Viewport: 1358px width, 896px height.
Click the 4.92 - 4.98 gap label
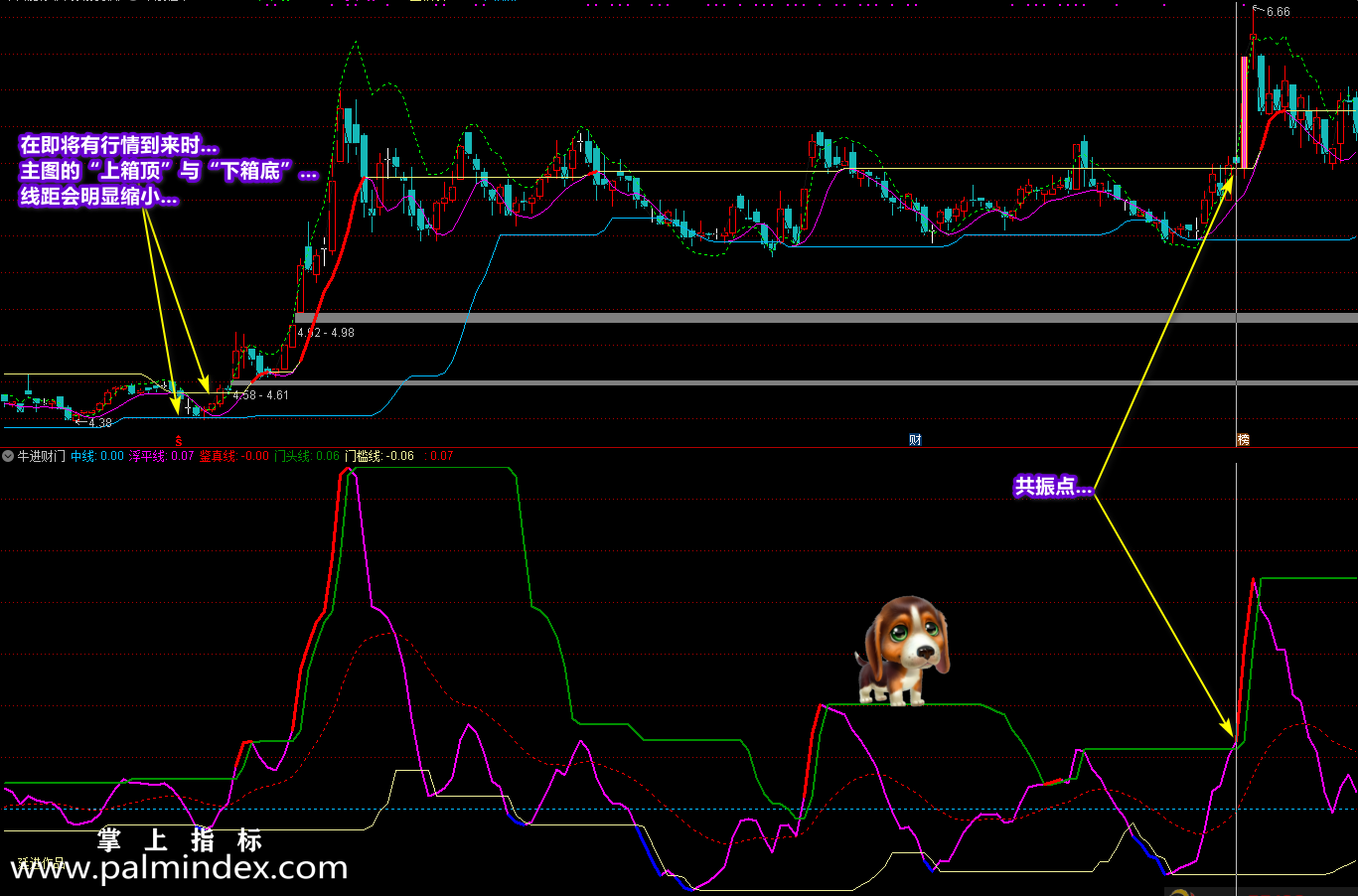326,333
